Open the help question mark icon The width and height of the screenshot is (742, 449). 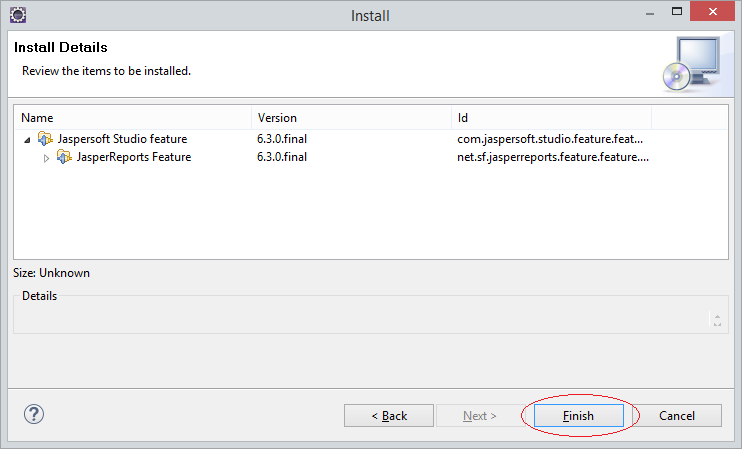pos(34,414)
